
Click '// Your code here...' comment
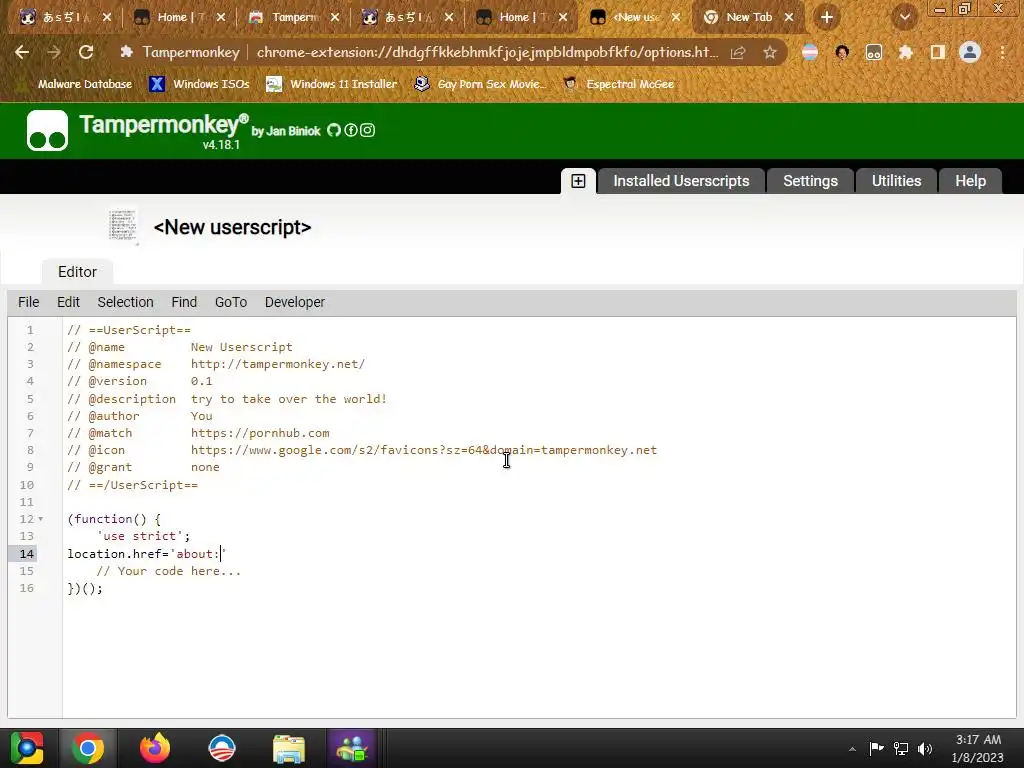(168, 571)
